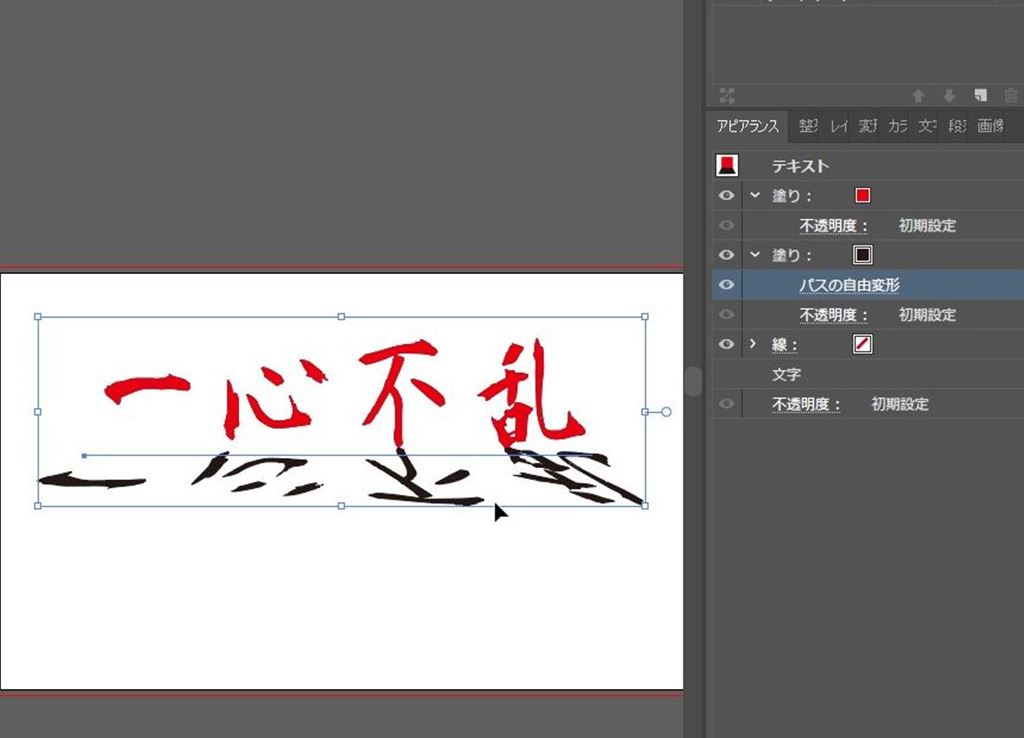Expand the 線 stroke row
The image size is (1024, 738).
754,344
